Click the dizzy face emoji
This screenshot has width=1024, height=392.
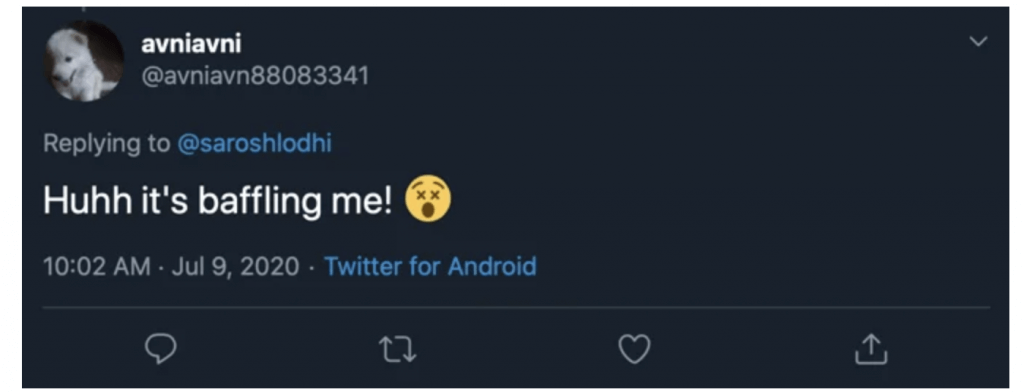click(428, 201)
